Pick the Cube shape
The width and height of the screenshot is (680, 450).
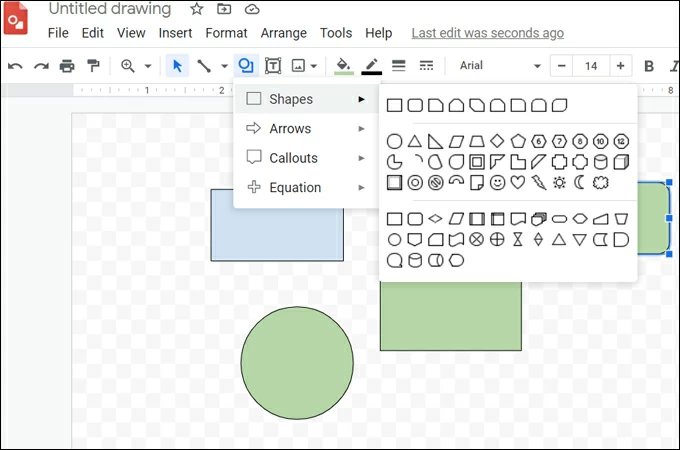(x=621, y=162)
